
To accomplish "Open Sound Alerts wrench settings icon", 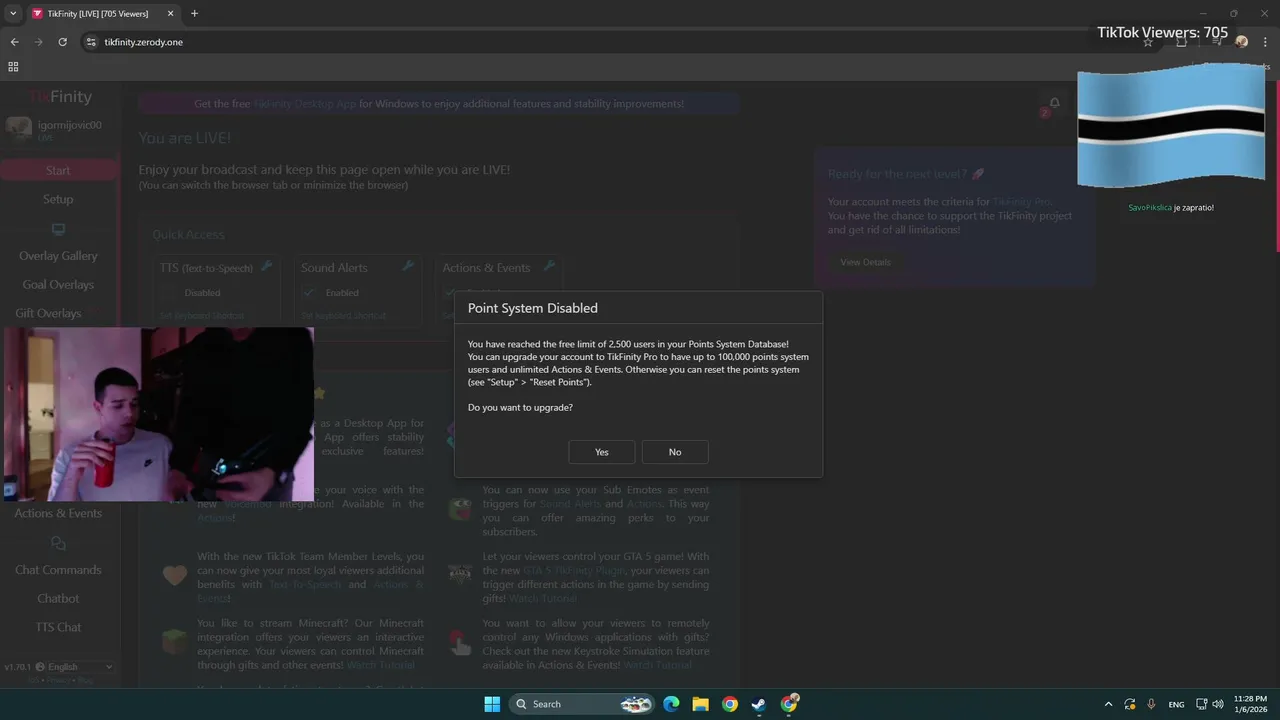I will (408, 266).
